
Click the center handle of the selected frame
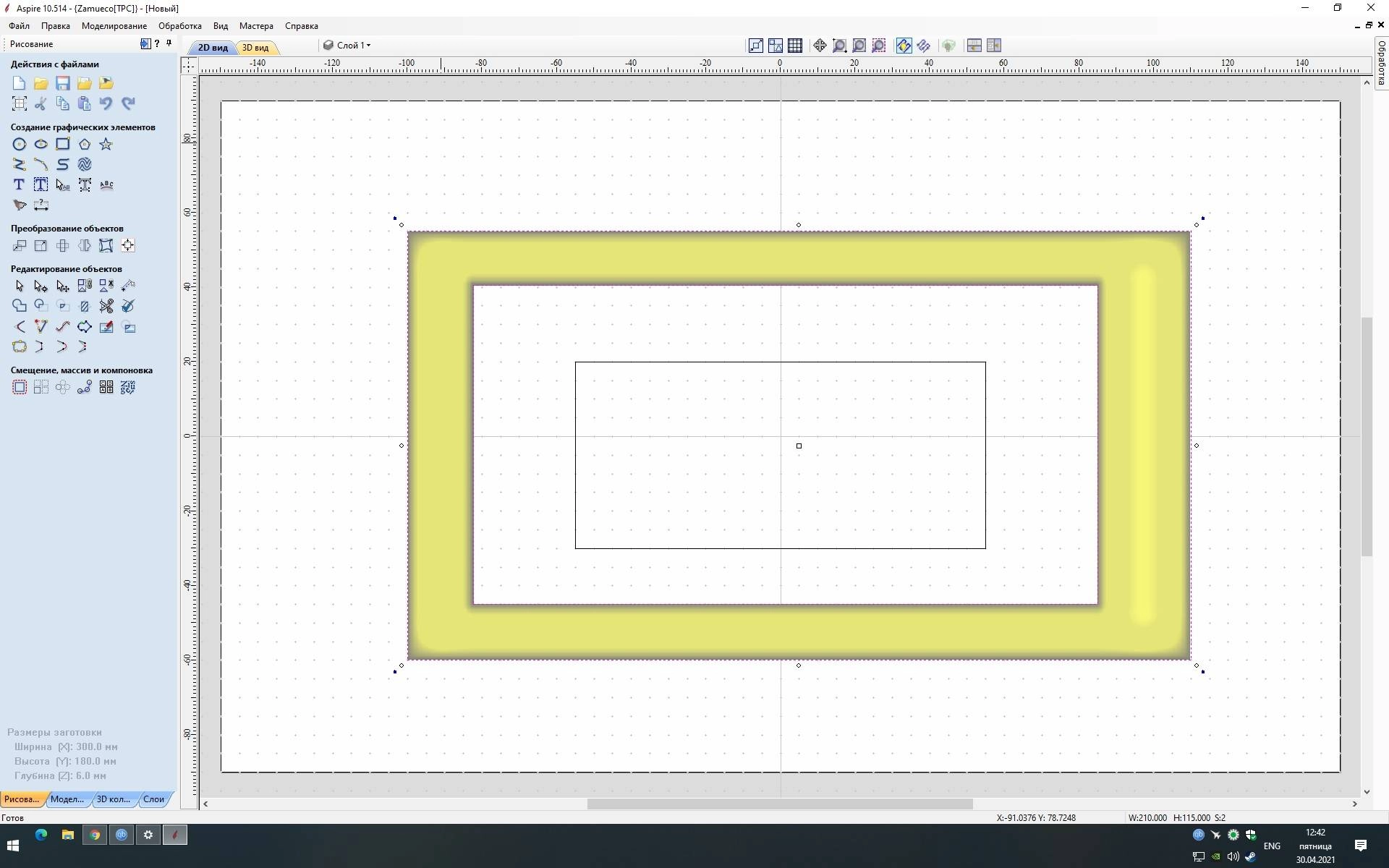click(799, 446)
